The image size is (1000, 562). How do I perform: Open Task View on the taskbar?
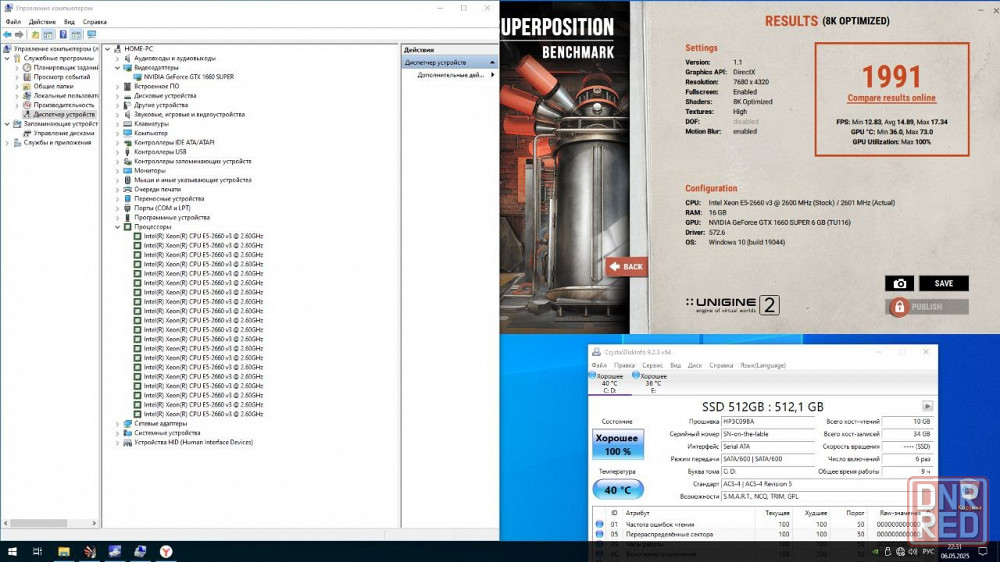[x=37, y=551]
